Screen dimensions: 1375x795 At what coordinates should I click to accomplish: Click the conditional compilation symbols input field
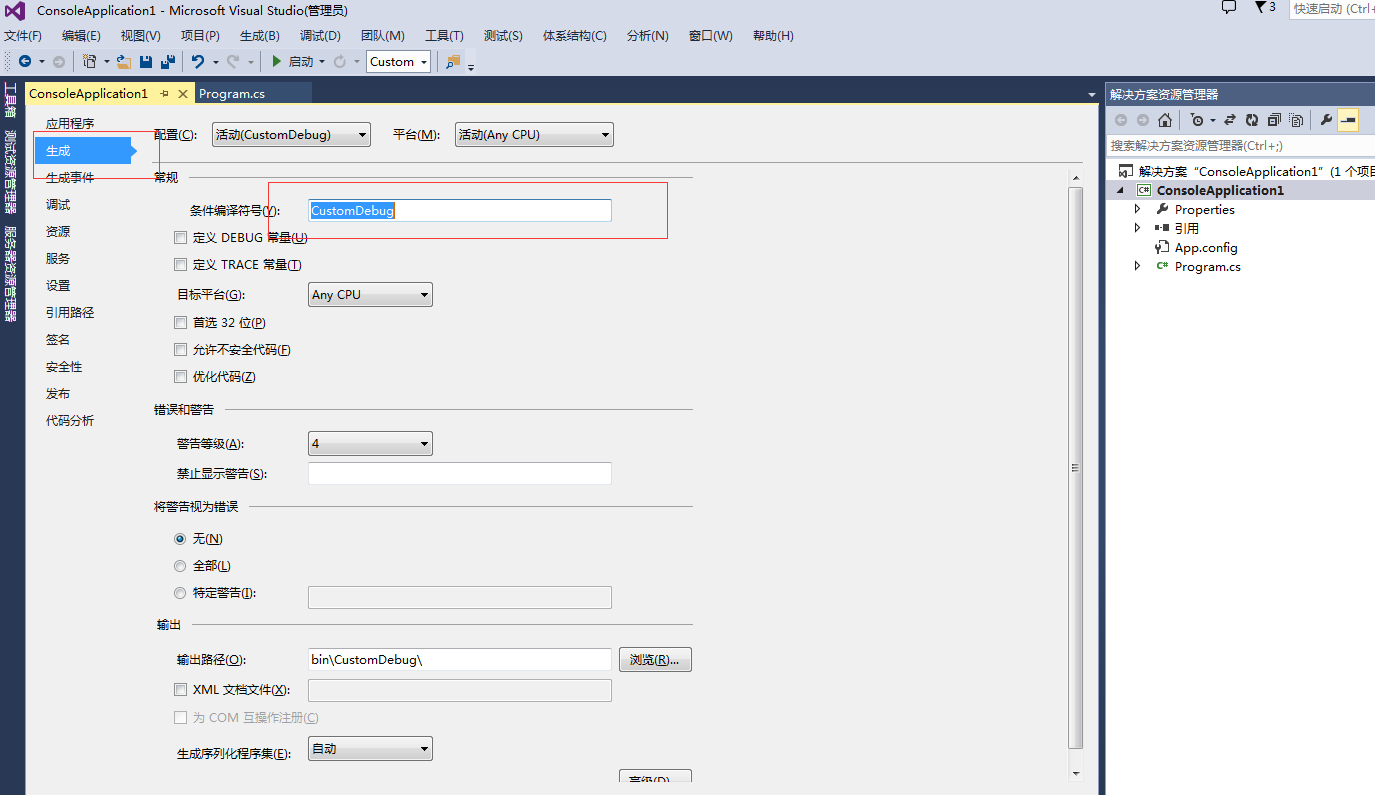pos(460,211)
